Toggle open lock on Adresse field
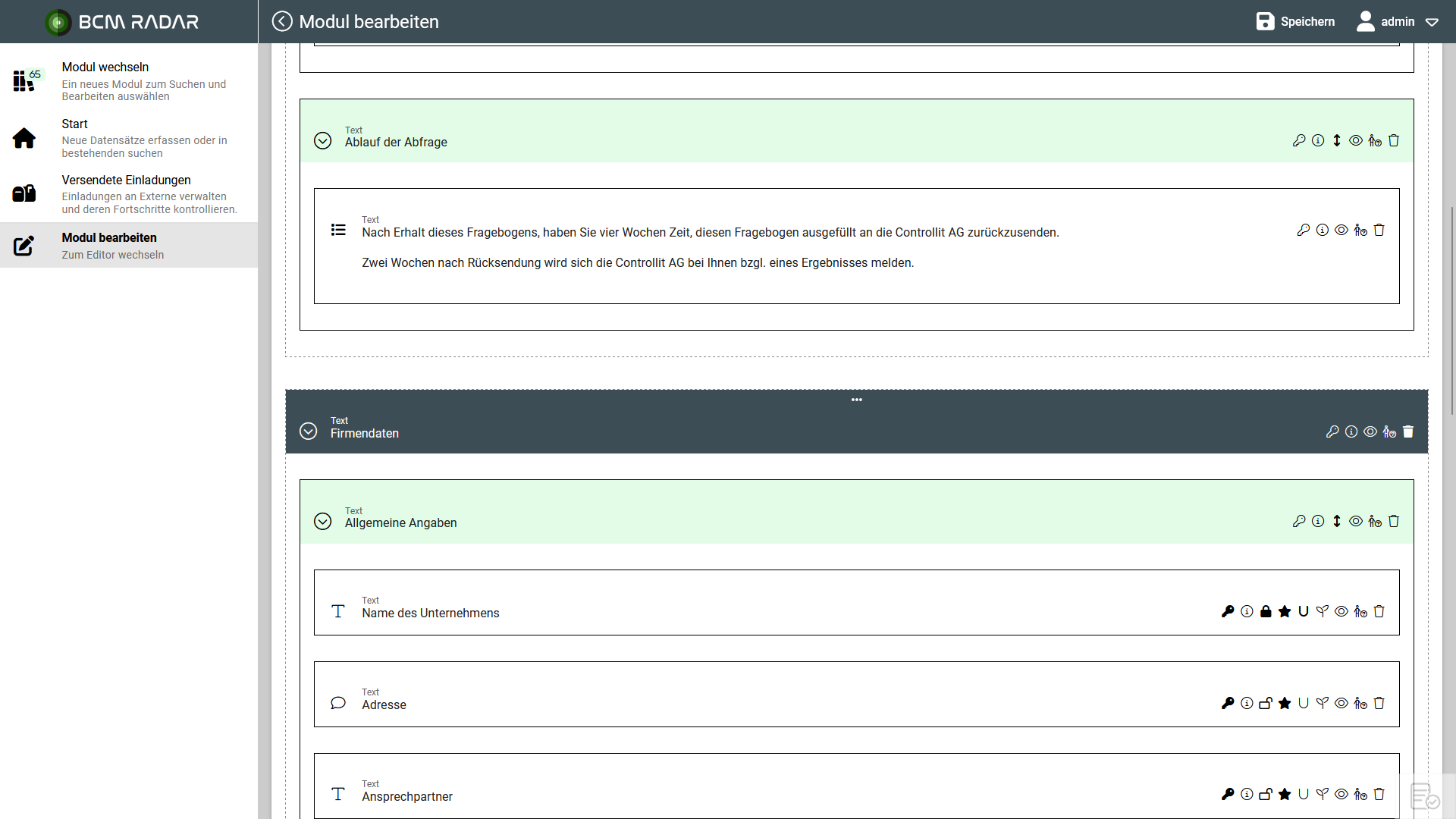This screenshot has width=1456, height=819. (x=1266, y=703)
